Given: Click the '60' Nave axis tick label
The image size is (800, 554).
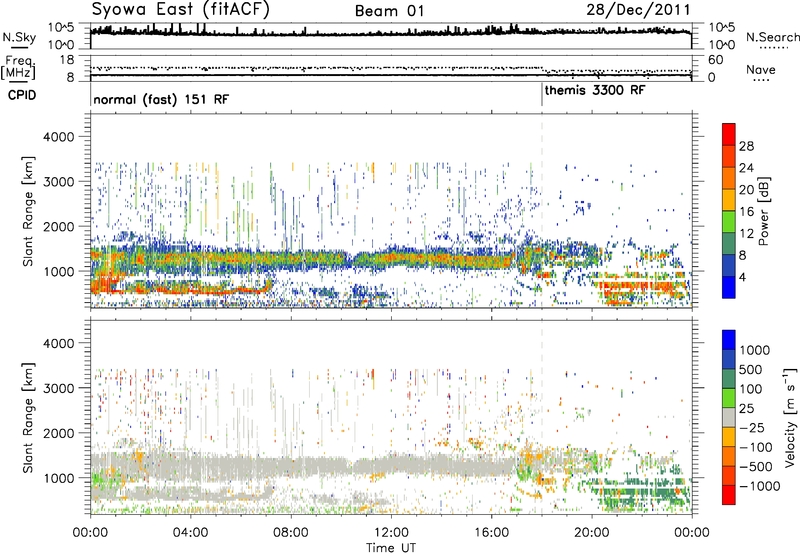Looking at the screenshot, I should pos(715,60).
